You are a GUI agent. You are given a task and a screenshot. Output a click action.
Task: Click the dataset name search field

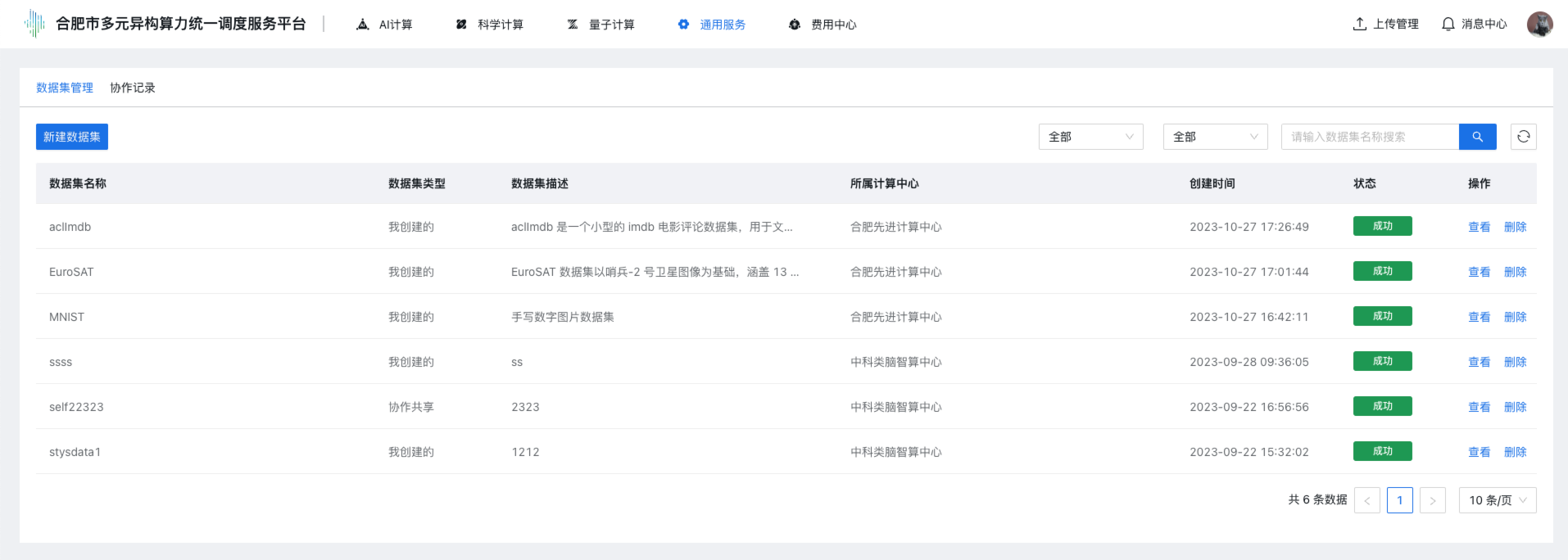coord(1370,137)
